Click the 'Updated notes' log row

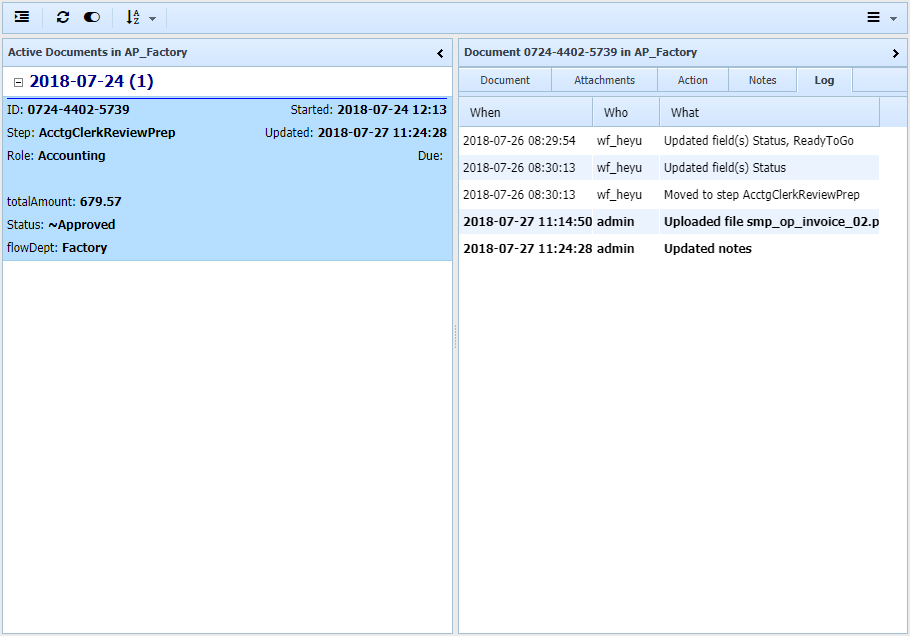pos(707,248)
